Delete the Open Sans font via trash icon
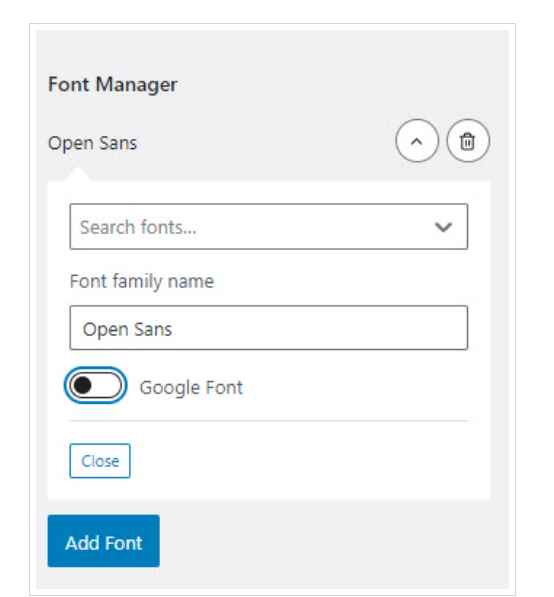Screen dimensions: 554x597 [x=468, y=141]
